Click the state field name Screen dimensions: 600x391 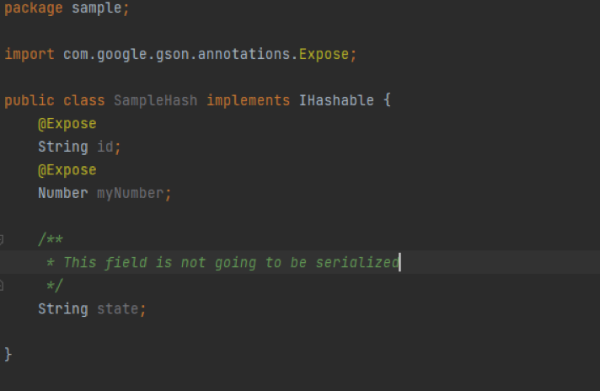pyautogui.click(x=117, y=309)
